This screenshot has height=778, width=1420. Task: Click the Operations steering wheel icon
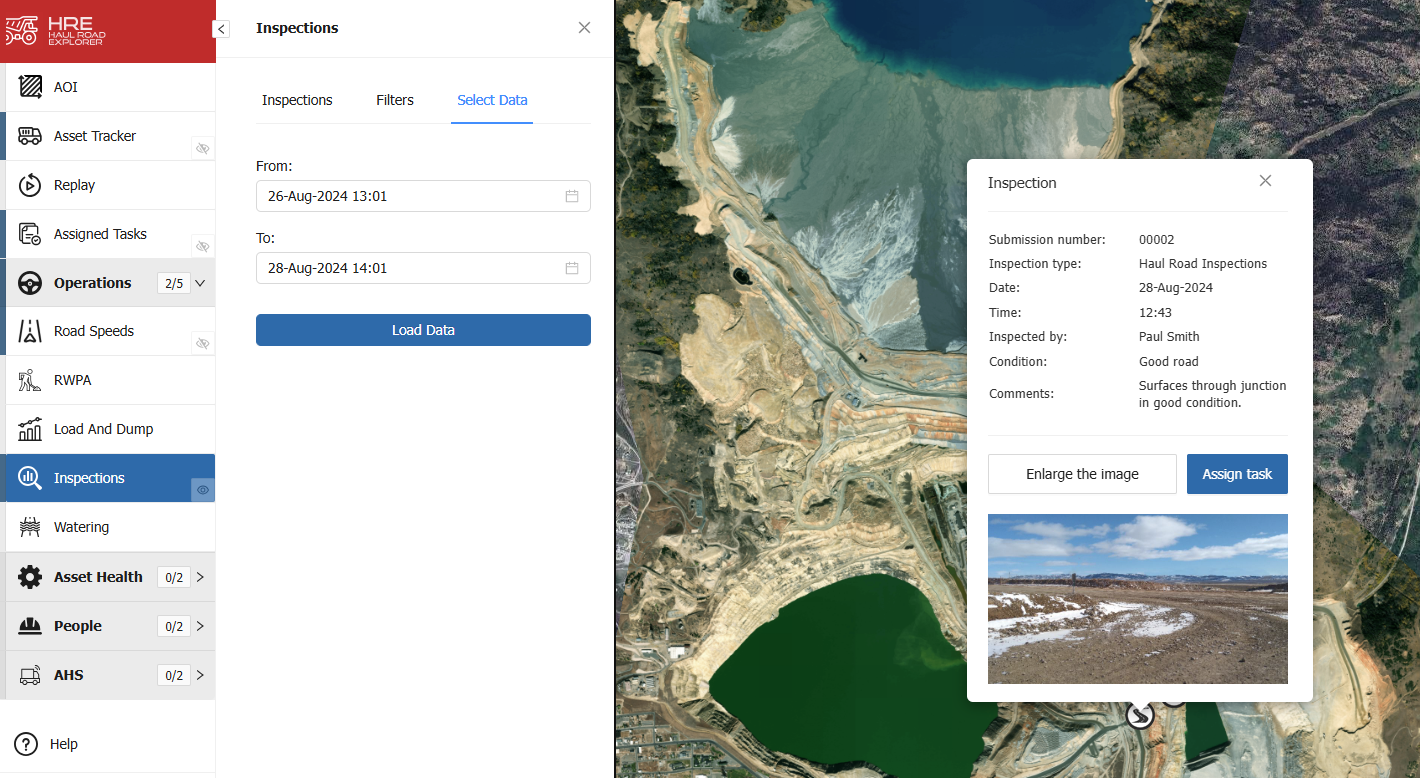pos(30,283)
